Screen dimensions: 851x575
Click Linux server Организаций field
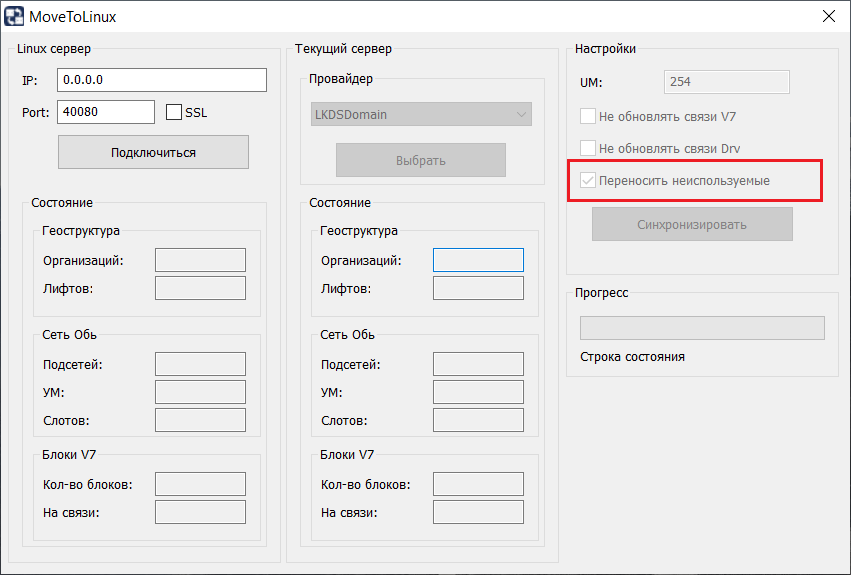click(200, 260)
